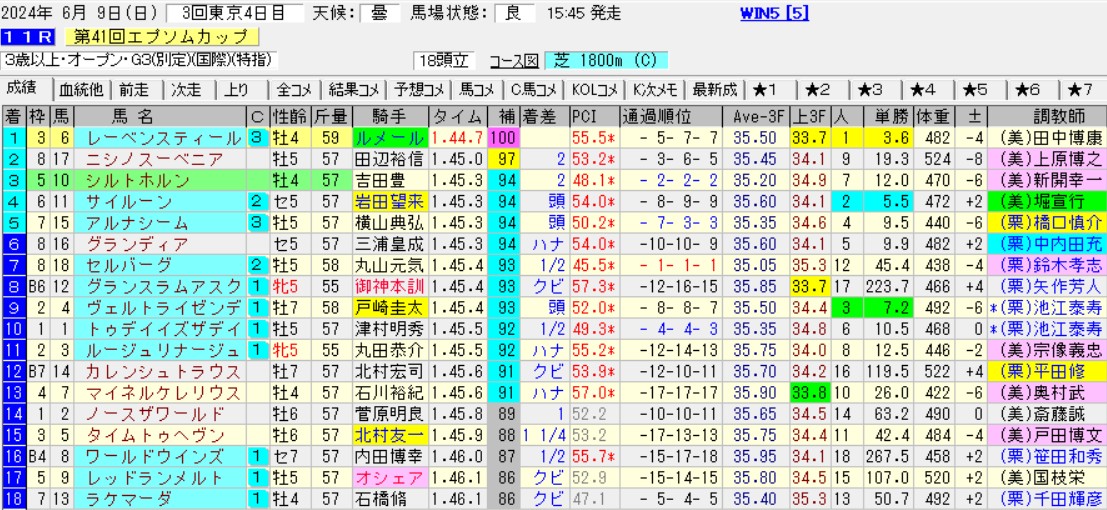Screen dimensions: 1107x510
Task: Click the 11R race number button
Action: (28, 37)
